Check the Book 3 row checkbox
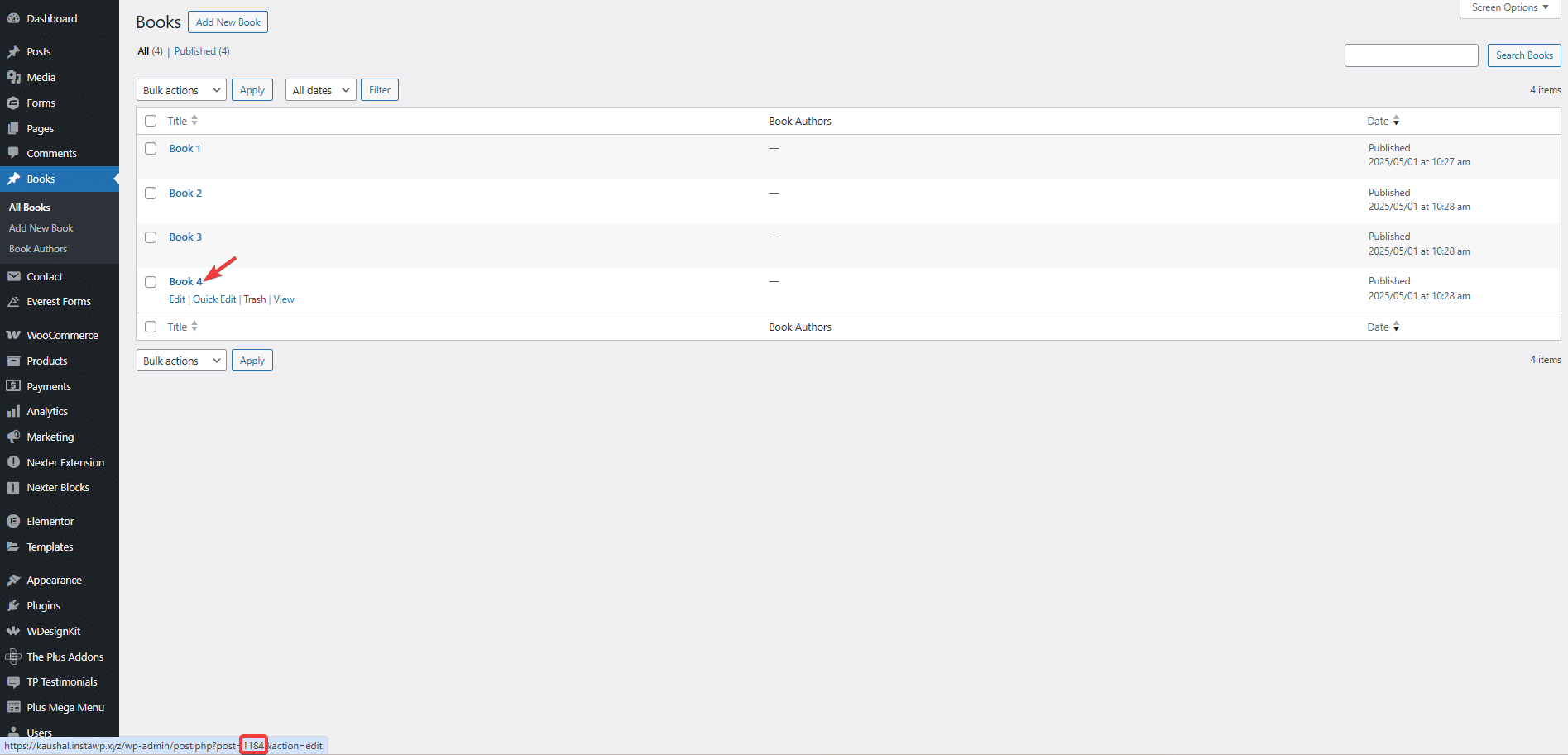 [x=151, y=237]
